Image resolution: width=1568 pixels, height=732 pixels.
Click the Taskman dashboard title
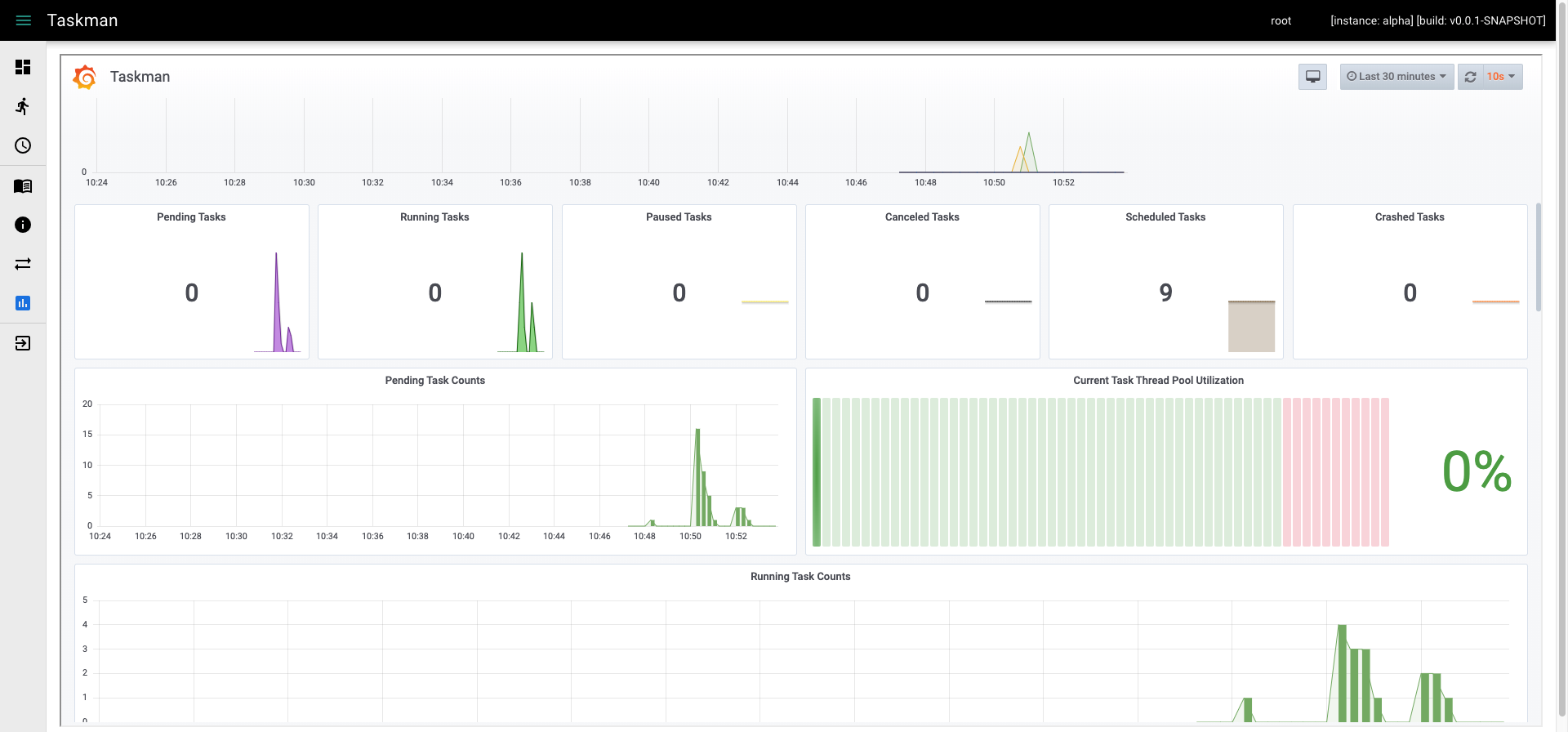pyautogui.click(x=140, y=77)
